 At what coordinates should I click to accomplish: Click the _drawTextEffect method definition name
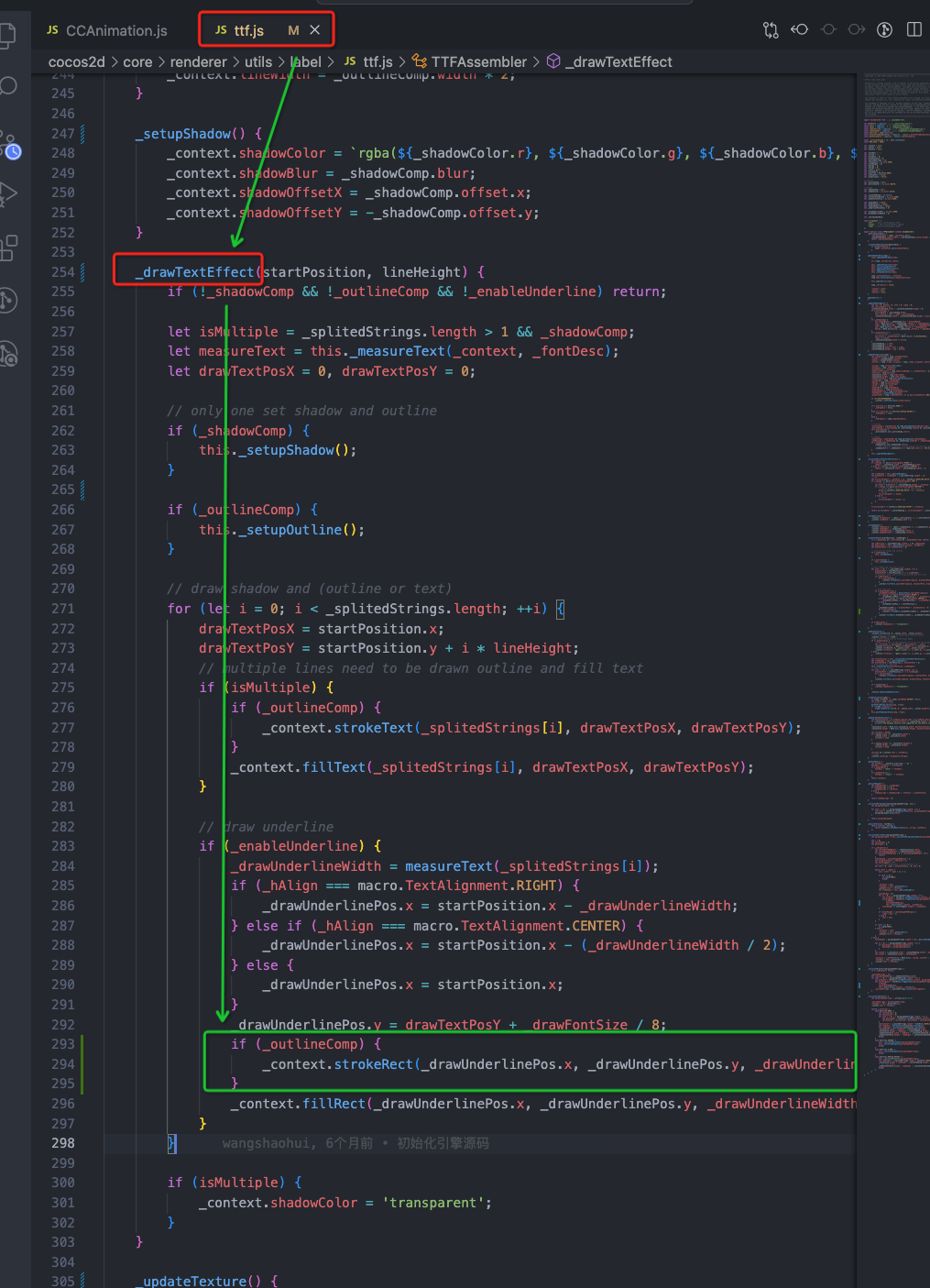tap(194, 272)
